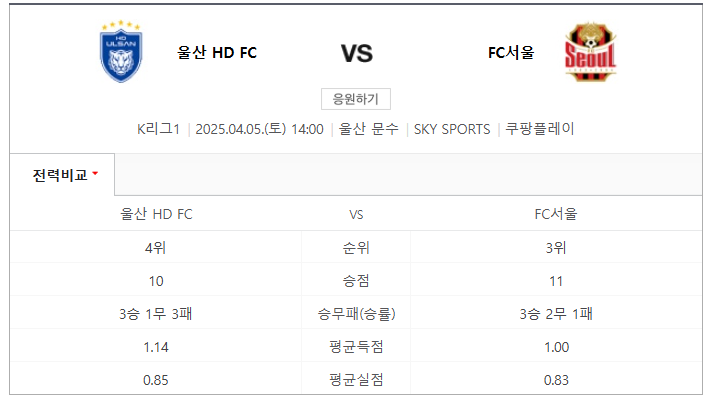This screenshot has height=400, width=713.
Task: Click the 평균실점 row label
Action: [356, 380]
